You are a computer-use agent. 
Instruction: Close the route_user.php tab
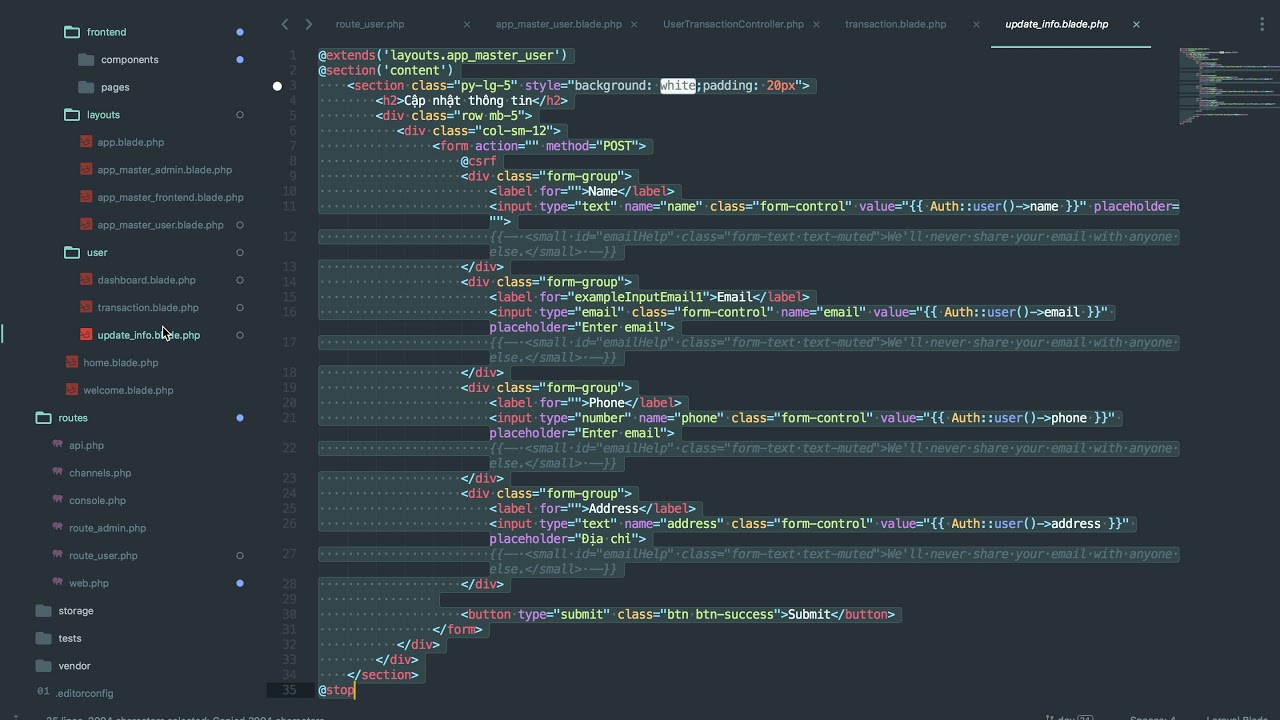point(467,24)
